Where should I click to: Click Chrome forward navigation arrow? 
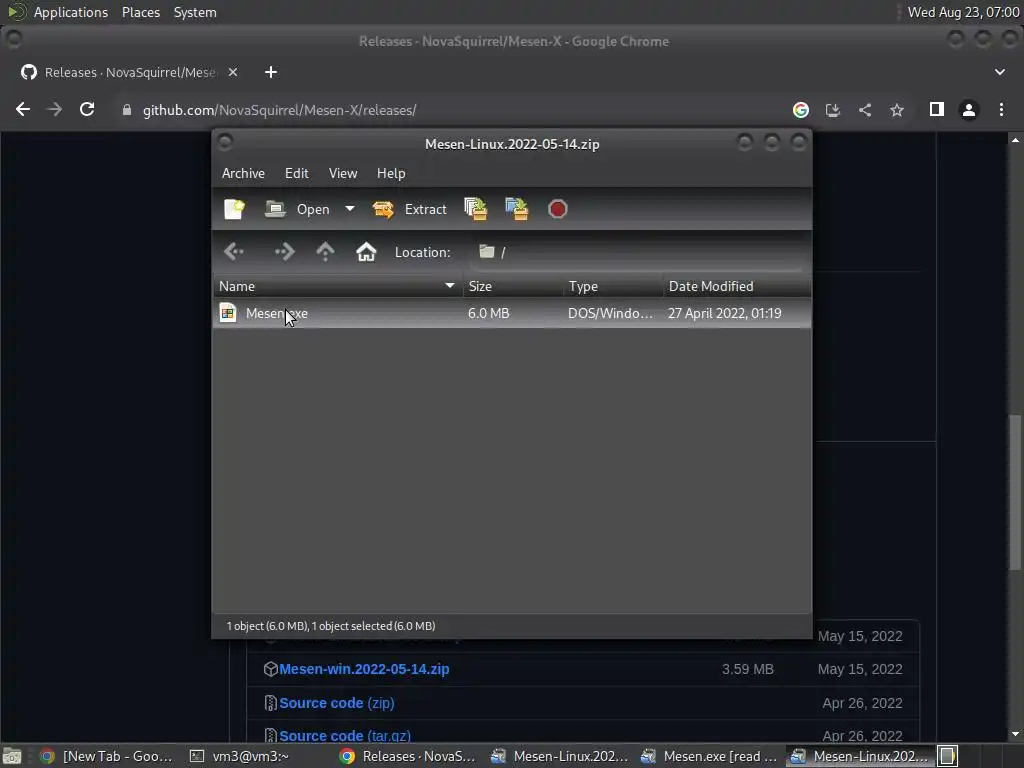point(55,110)
